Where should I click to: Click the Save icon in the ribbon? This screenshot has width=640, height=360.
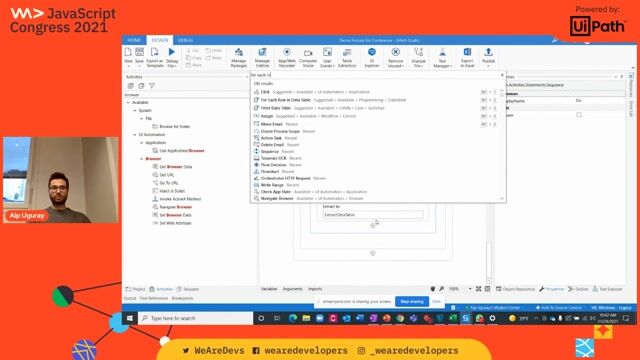click(140, 52)
